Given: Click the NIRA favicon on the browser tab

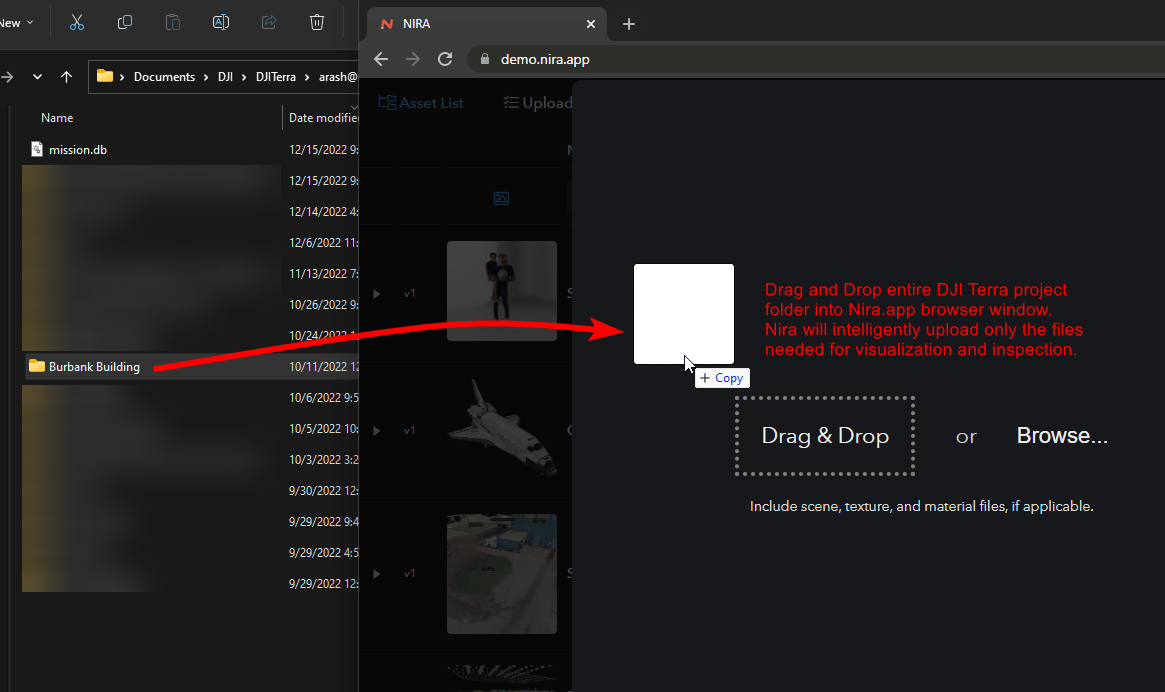Looking at the screenshot, I should click(386, 24).
